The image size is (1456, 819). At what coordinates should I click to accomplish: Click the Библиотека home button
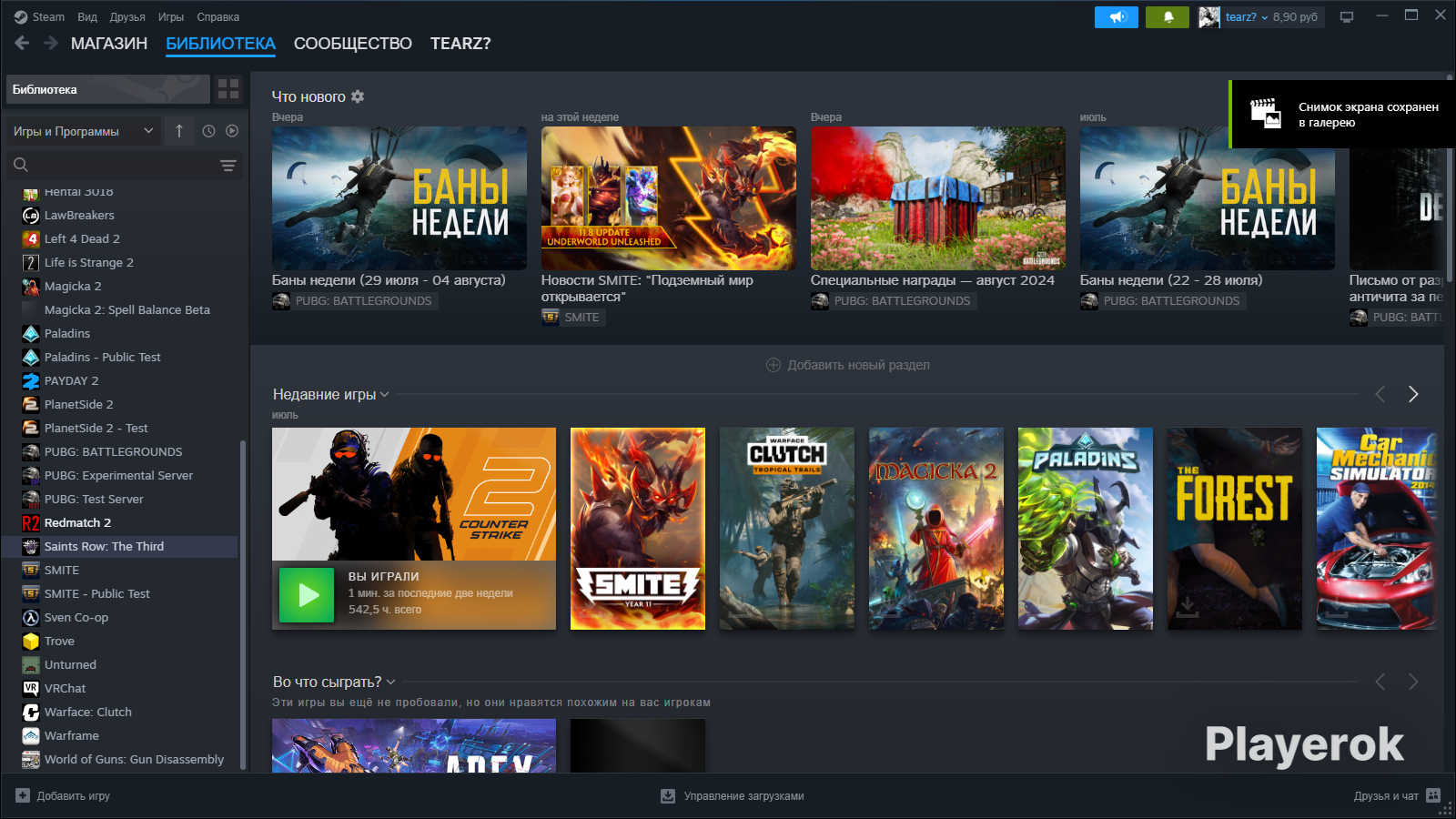tap(108, 89)
